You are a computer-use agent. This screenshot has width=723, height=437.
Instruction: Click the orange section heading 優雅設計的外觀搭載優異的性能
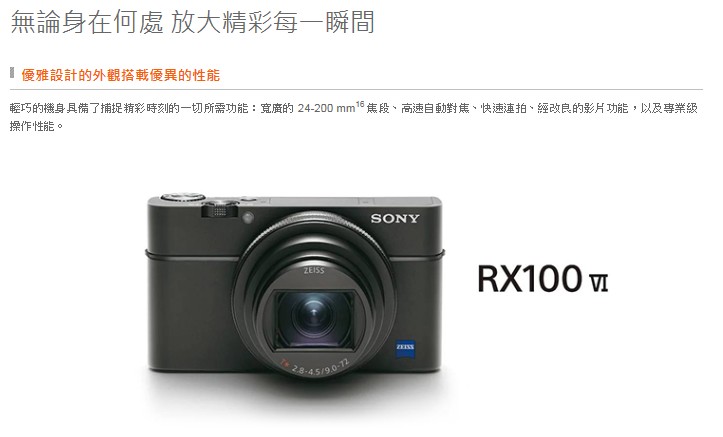click(120, 75)
